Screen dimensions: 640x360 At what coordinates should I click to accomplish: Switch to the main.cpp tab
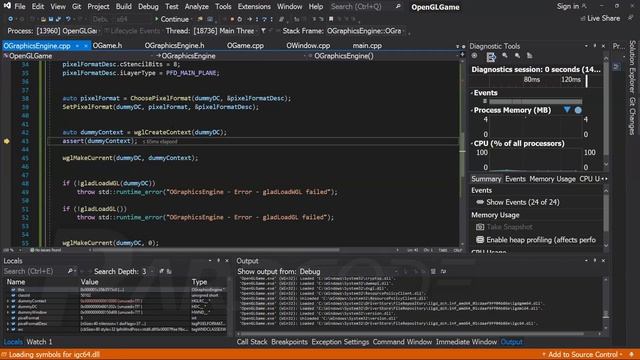[x=367, y=46]
